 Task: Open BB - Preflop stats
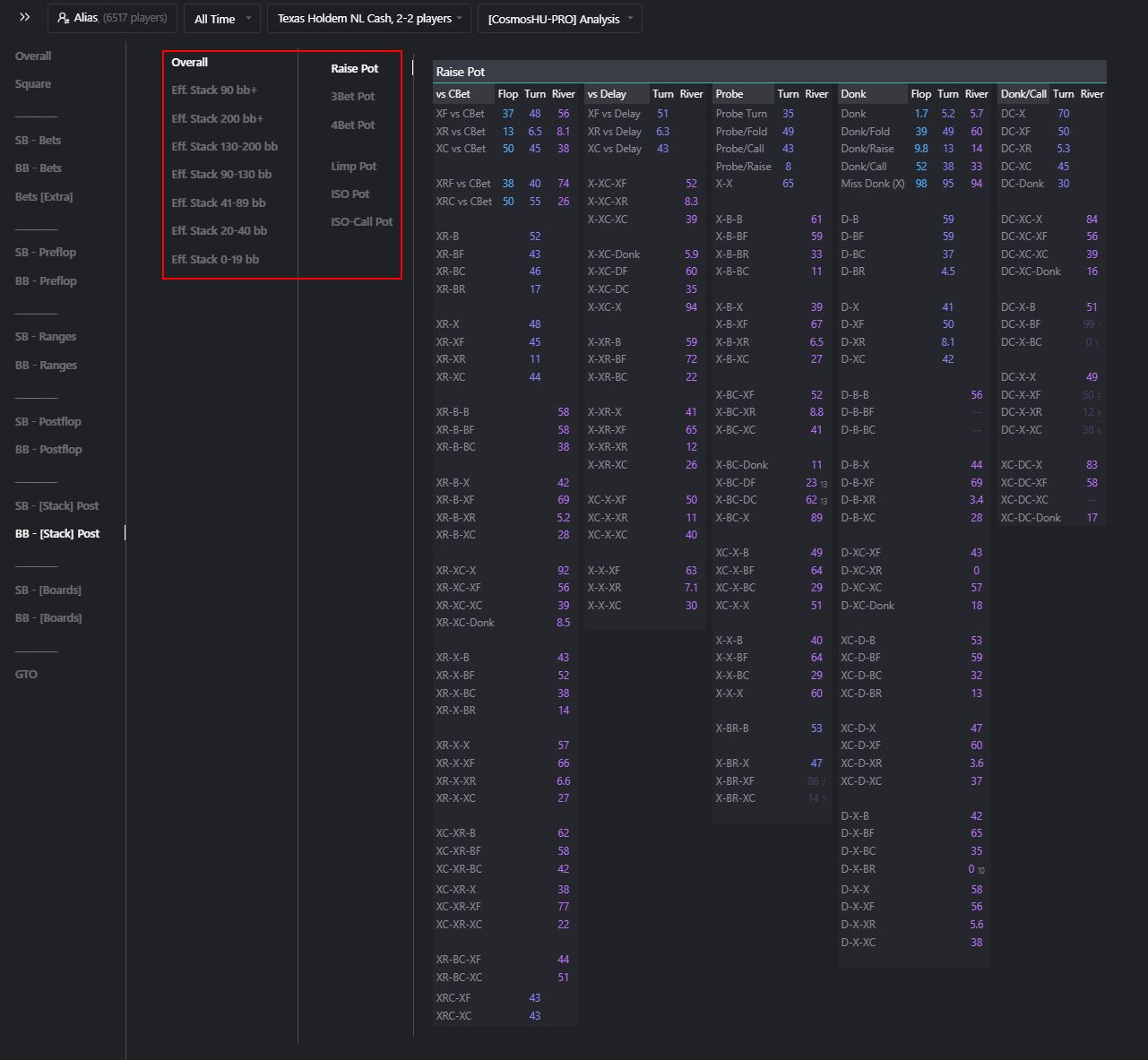46,281
